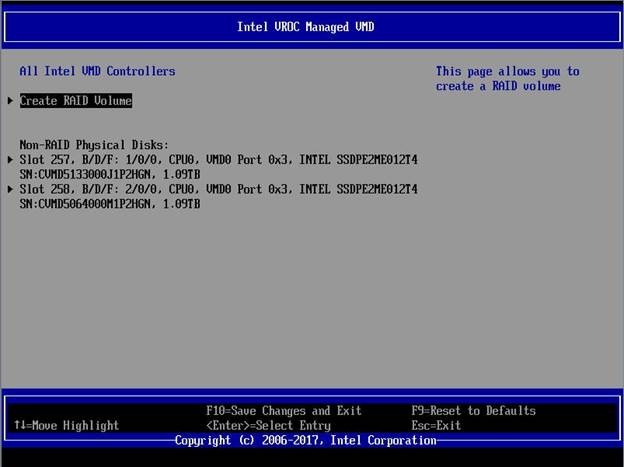Click the RAID volume help description text
Screen dimensions: 624x467
click(x=507, y=79)
